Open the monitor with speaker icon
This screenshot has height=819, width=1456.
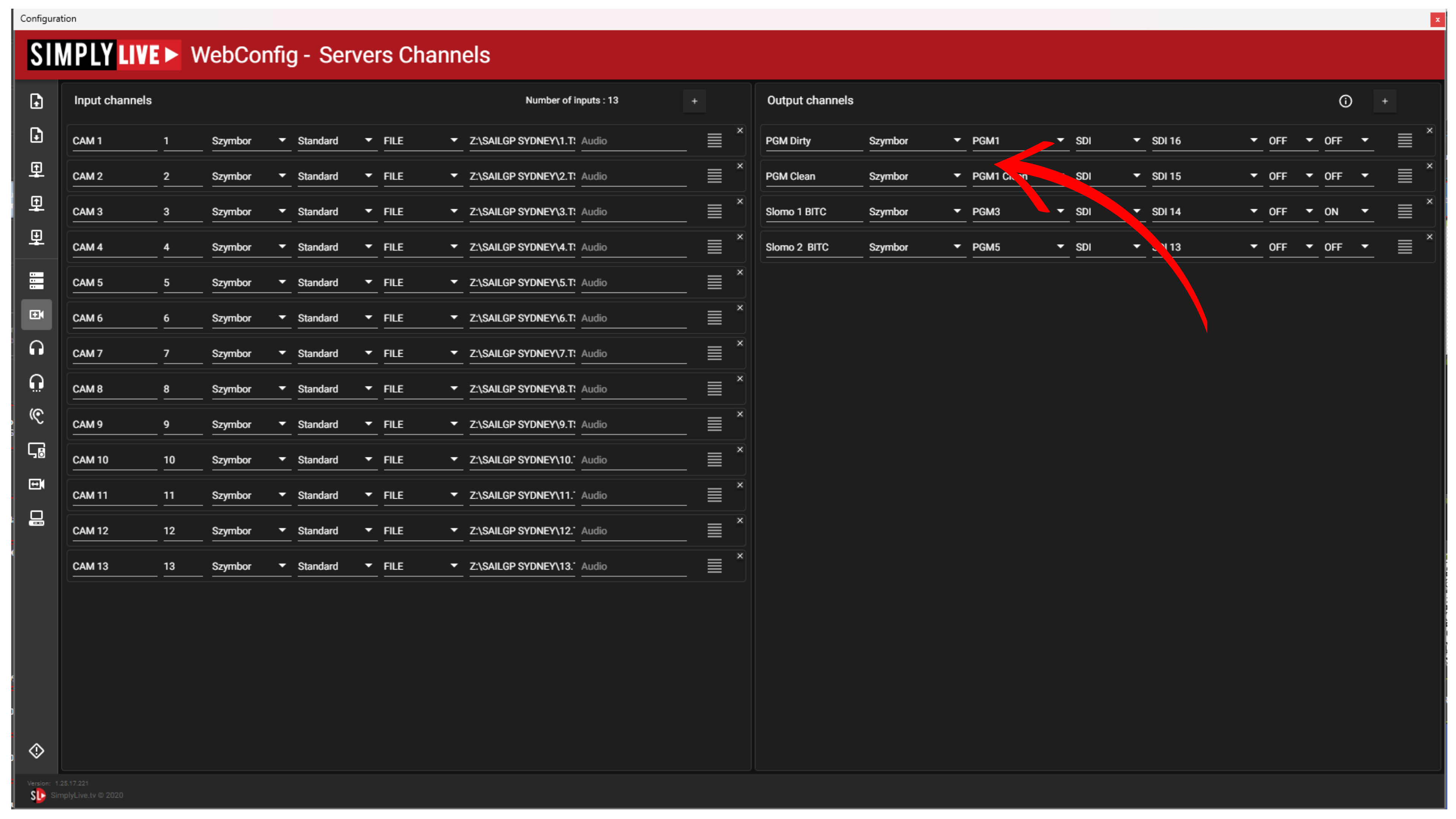click(x=36, y=450)
